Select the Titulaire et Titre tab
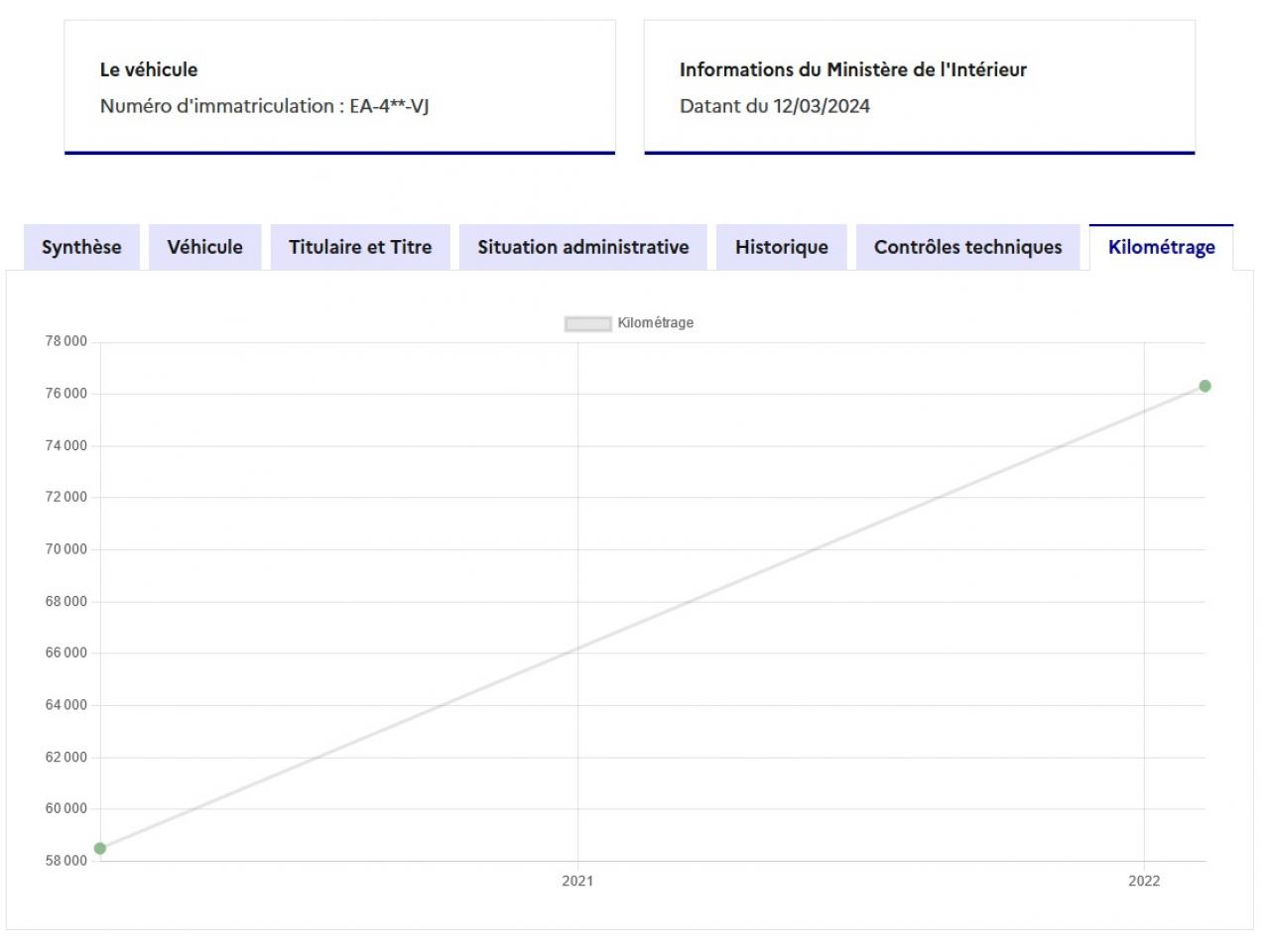1270x952 pixels. pyautogui.click(x=360, y=247)
